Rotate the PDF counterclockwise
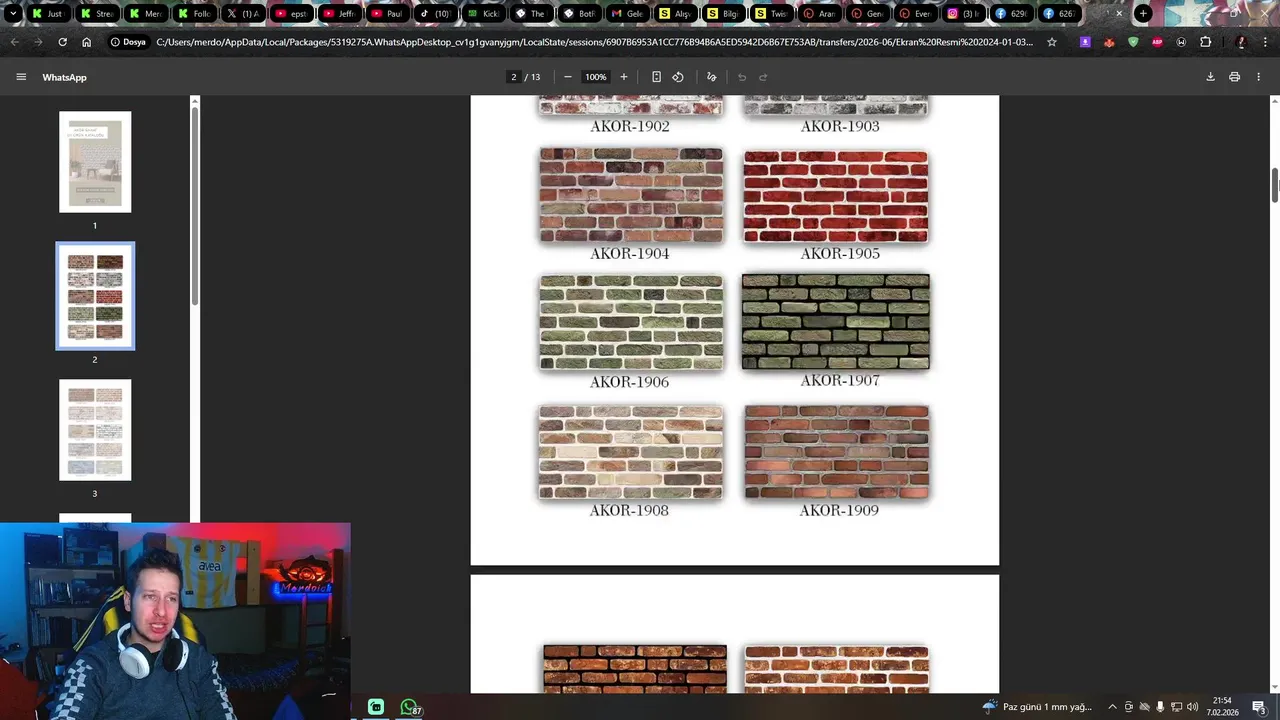This screenshot has height=720, width=1280. click(678, 77)
